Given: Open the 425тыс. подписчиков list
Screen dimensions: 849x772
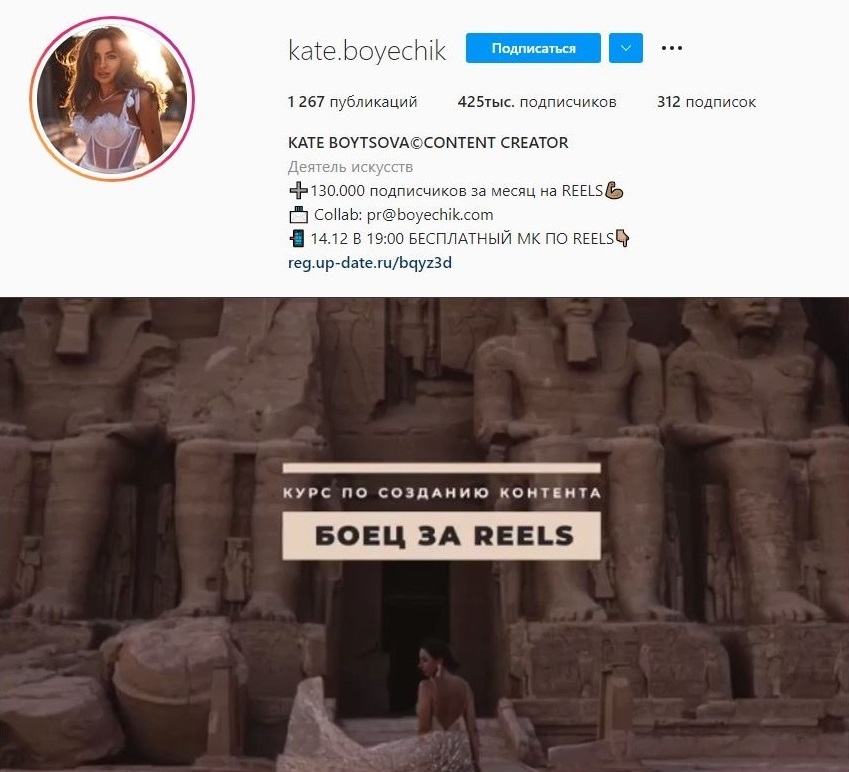Looking at the screenshot, I should (x=537, y=102).
